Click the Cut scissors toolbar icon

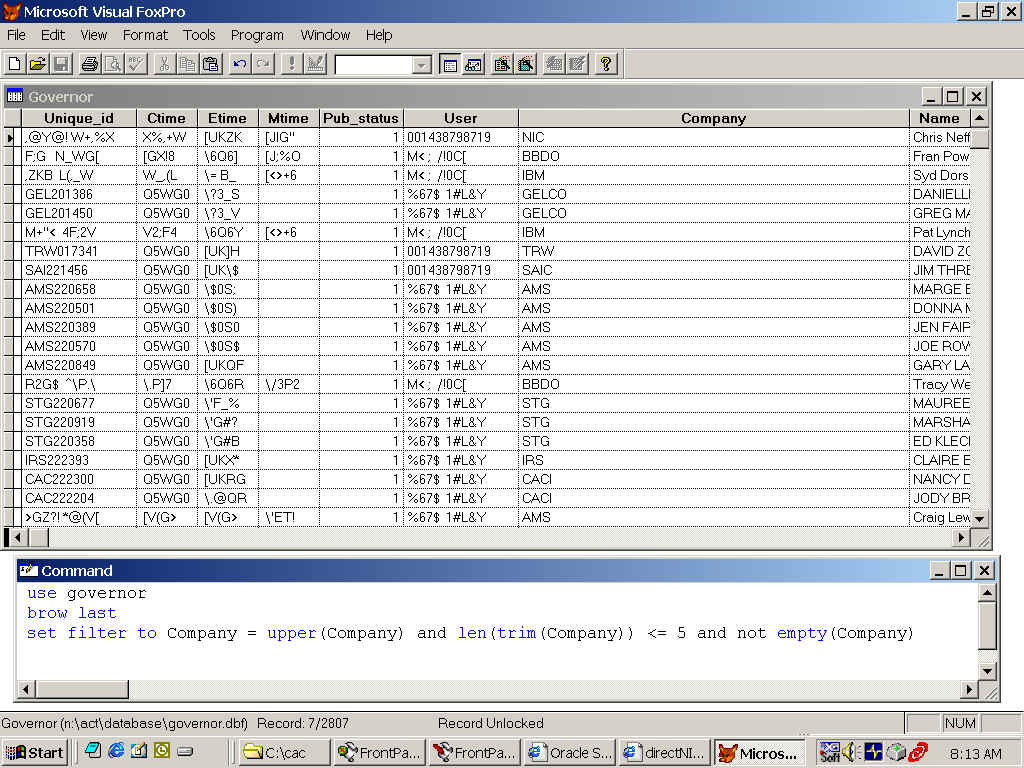click(164, 64)
